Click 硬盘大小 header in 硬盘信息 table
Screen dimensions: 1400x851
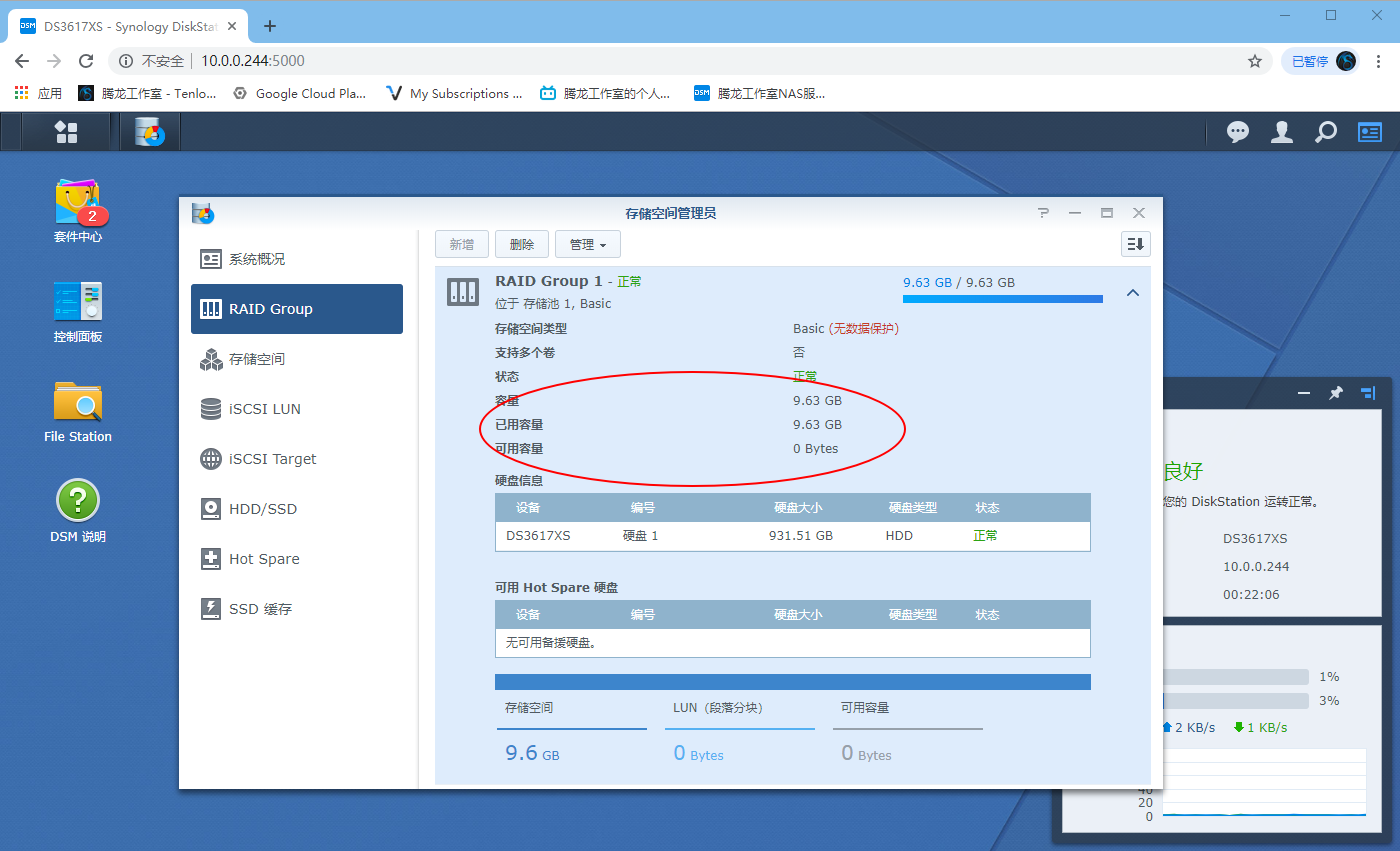tap(798, 508)
